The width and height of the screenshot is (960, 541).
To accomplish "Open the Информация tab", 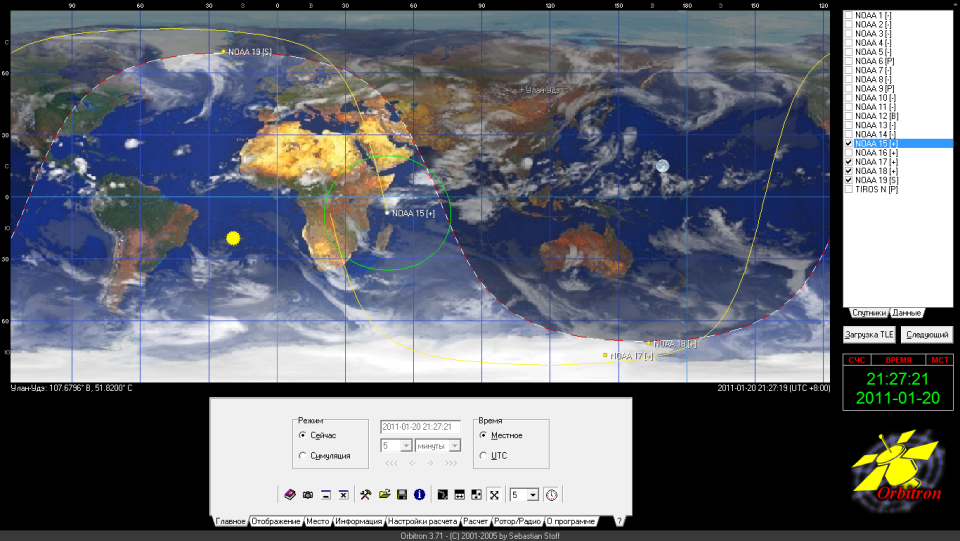I will pos(359,521).
